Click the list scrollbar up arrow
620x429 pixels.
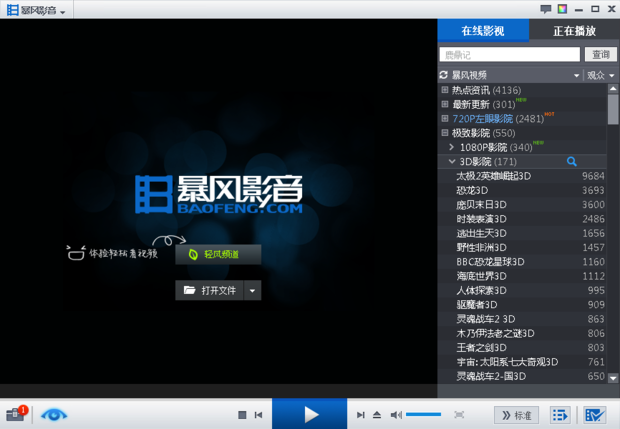tap(613, 89)
